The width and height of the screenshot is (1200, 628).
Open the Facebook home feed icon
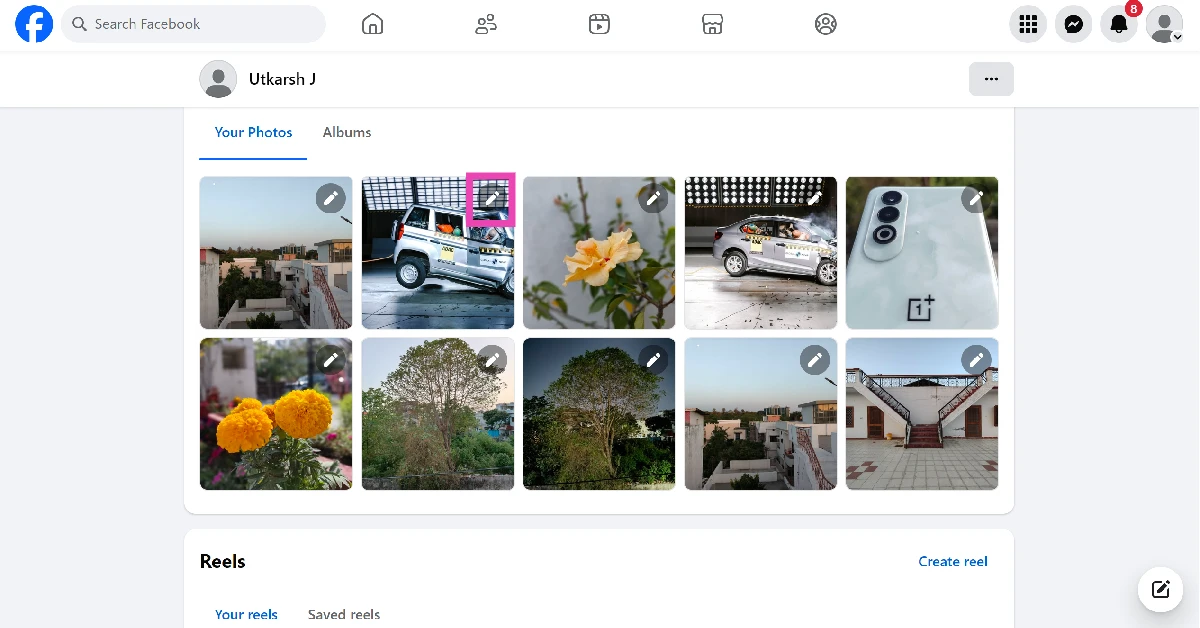pos(372,24)
